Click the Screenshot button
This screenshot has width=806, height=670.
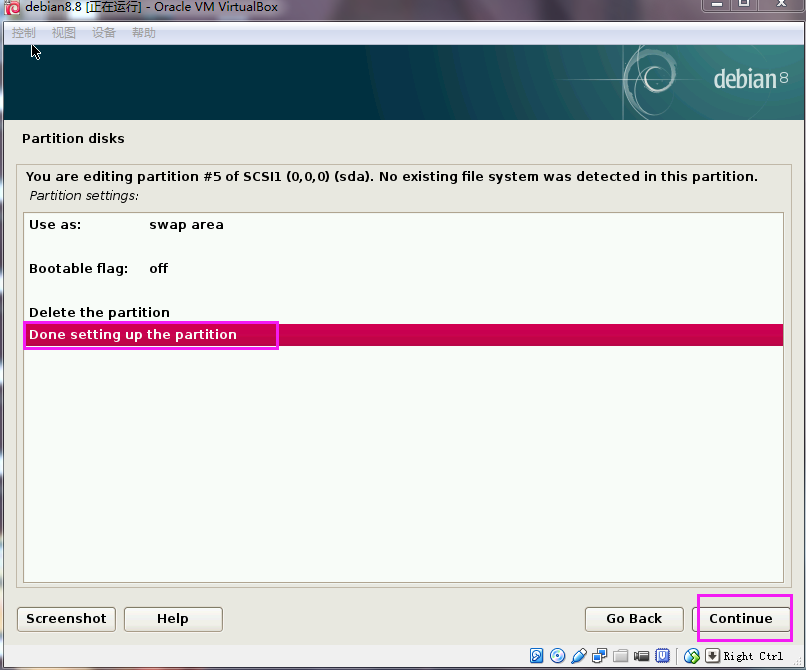tap(66, 619)
